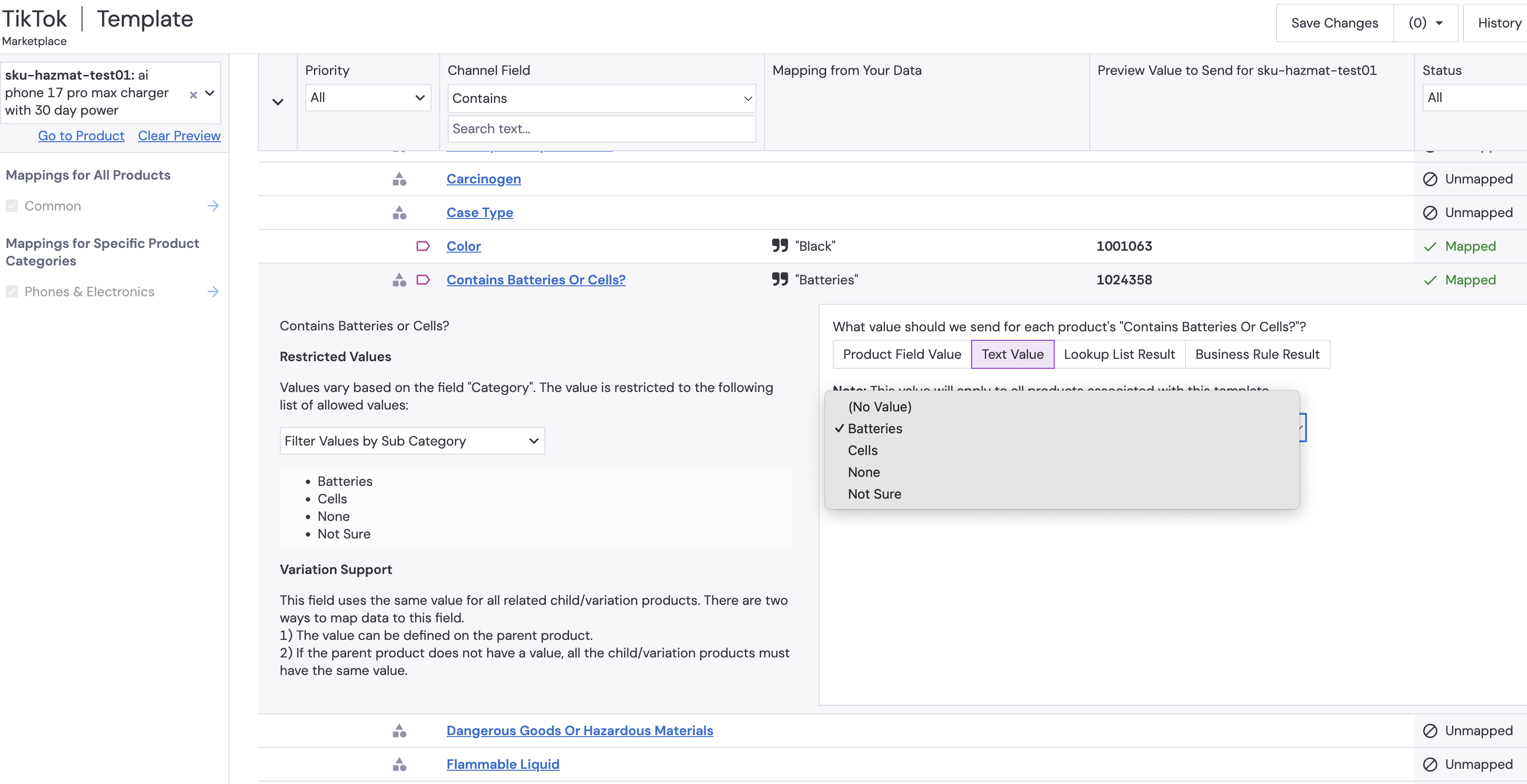Screen dimensions: 1527x784
Task: Click the Save Changes button
Action: (x=1334, y=23)
